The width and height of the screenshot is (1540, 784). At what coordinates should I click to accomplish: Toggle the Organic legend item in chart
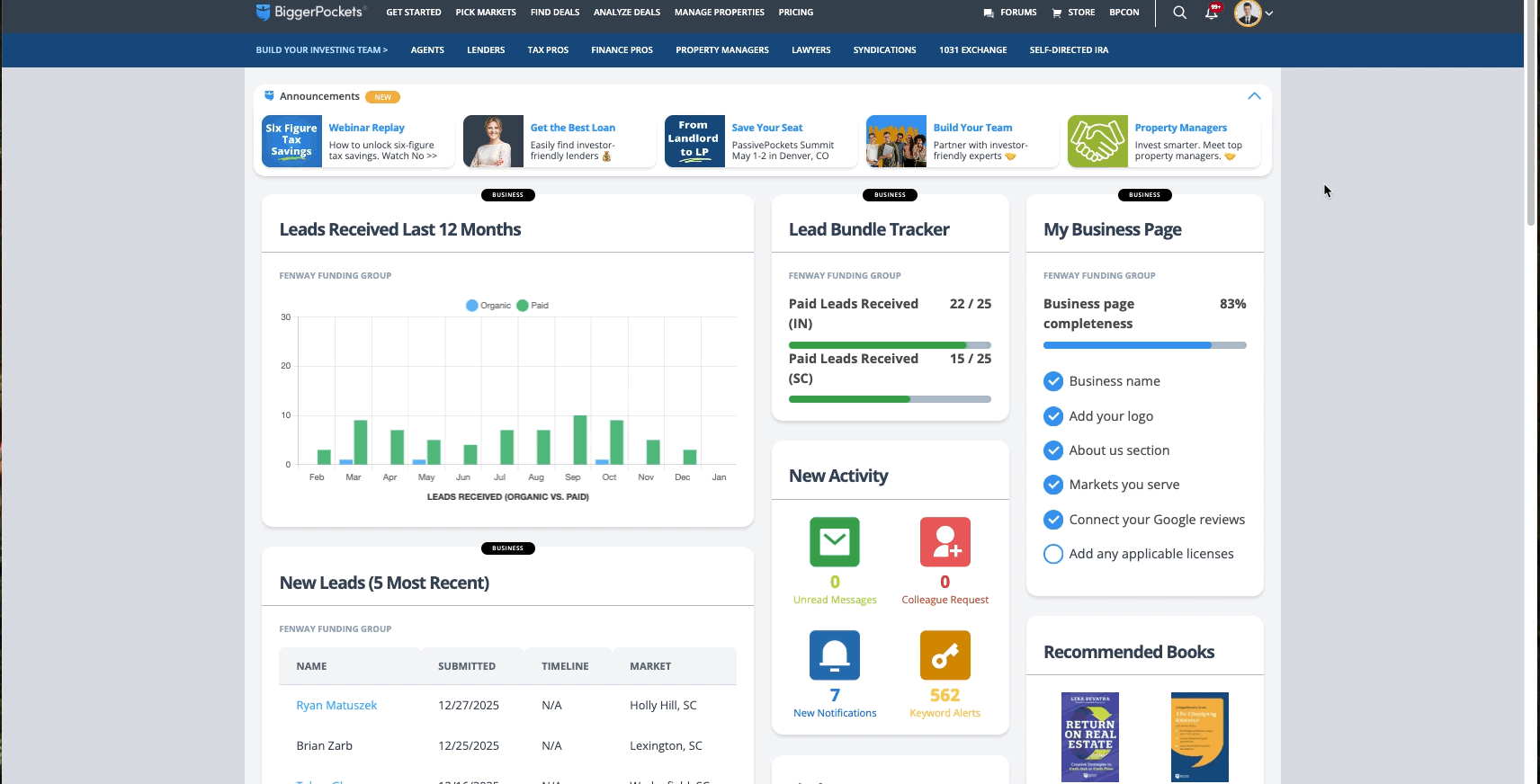pos(488,306)
